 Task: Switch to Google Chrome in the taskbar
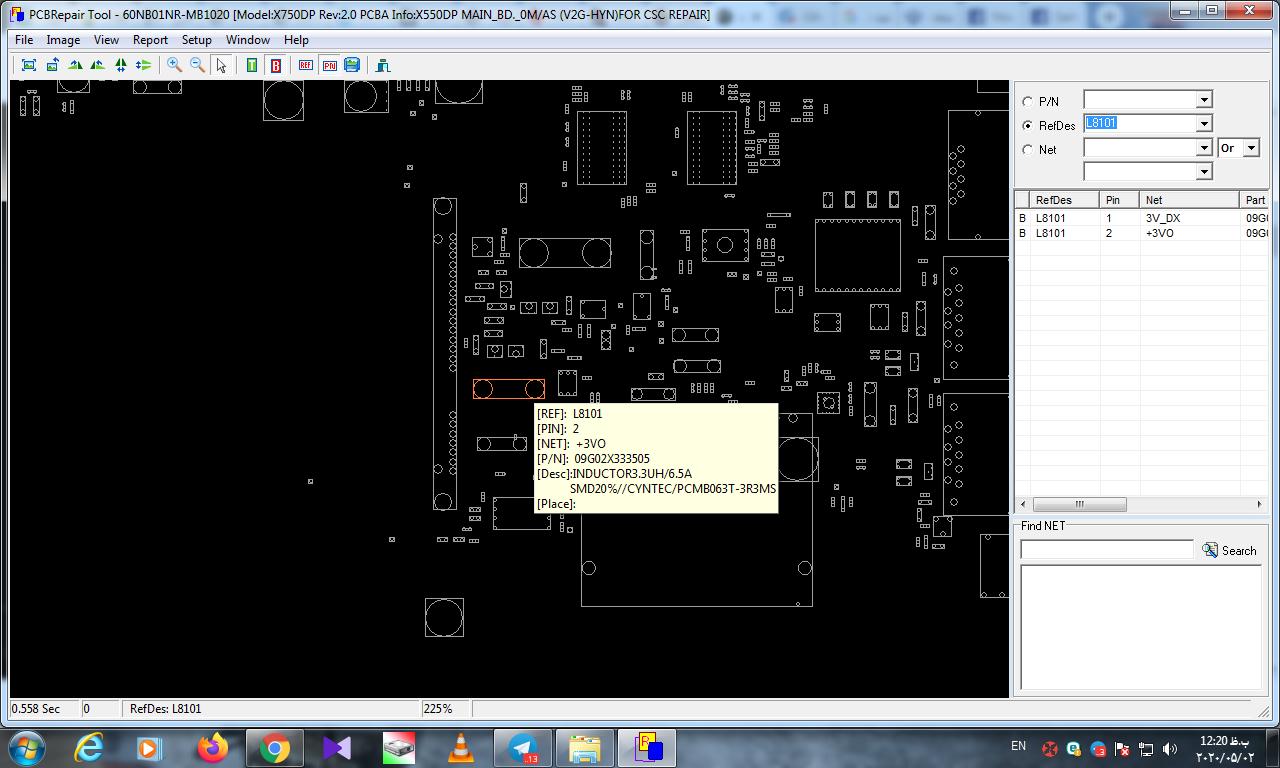tap(274, 748)
